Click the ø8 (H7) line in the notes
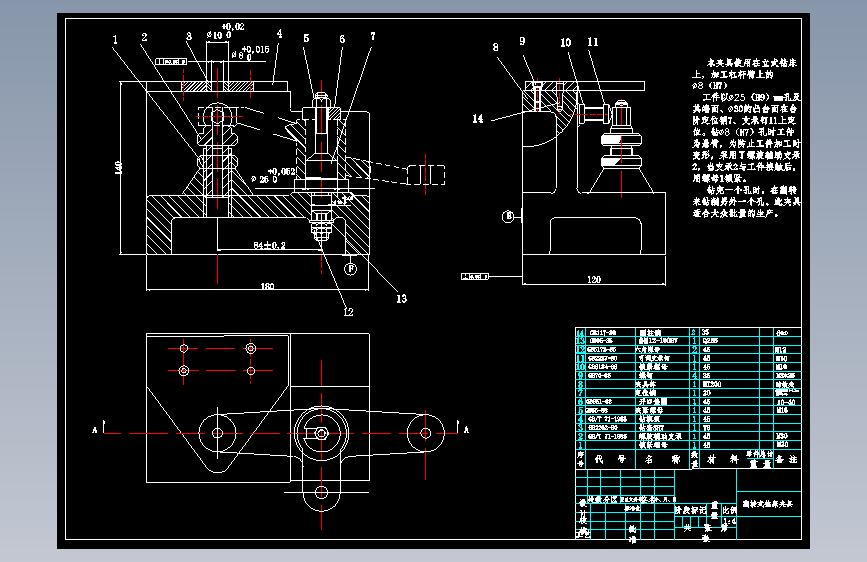 (x=709, y=86)
